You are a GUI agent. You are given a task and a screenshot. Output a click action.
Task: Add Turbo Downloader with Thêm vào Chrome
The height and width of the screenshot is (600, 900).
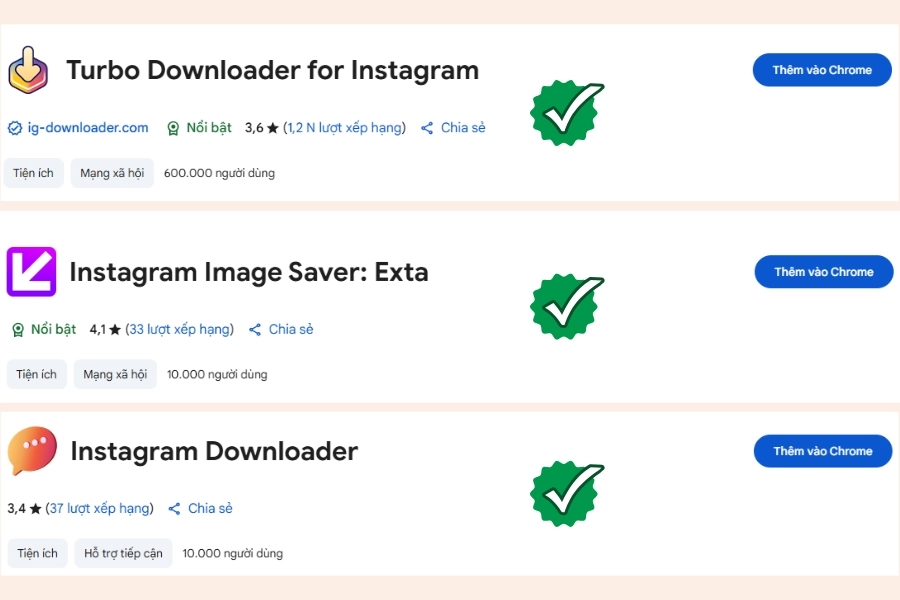(x=822, y=70)
